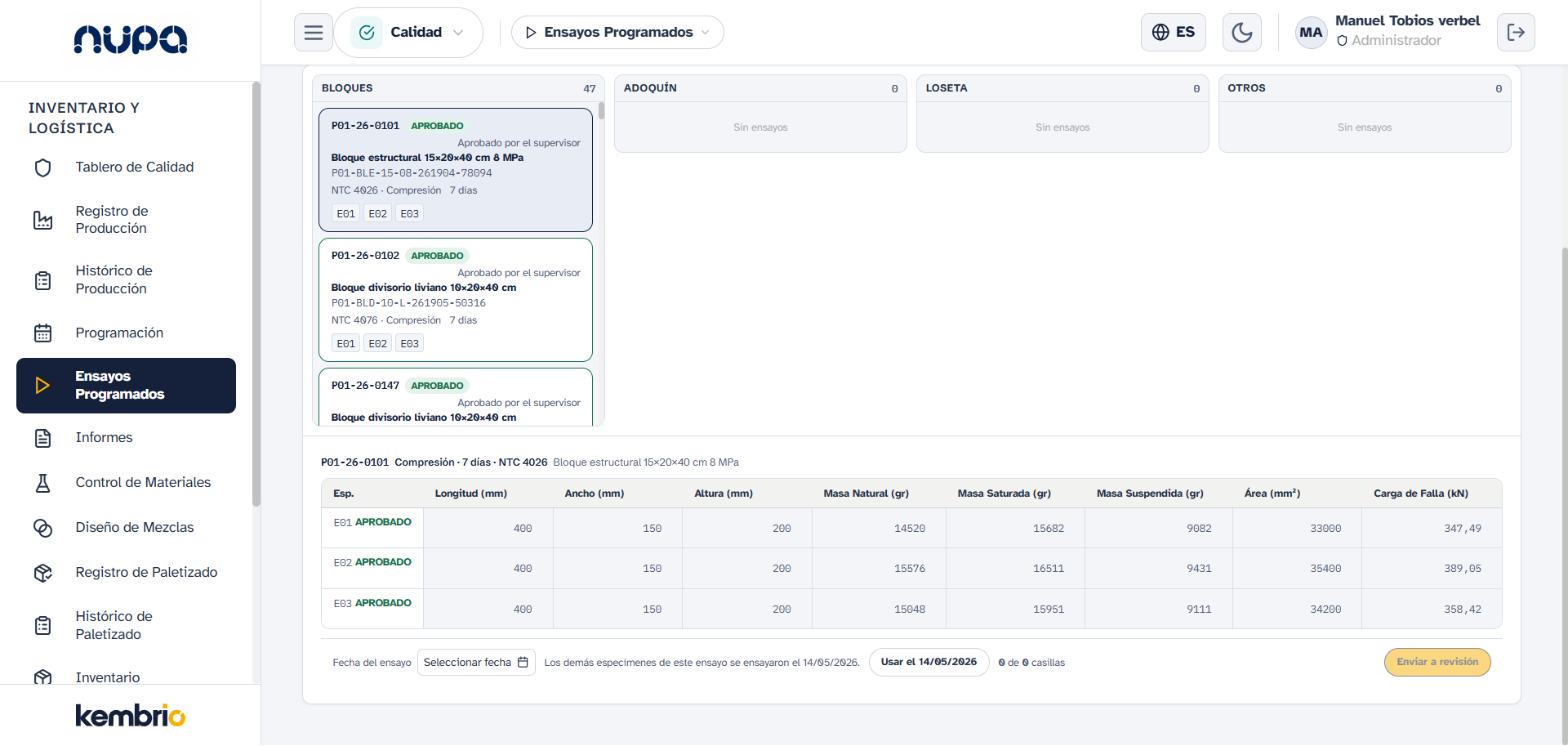
Task: Click the document icon beside Informes
Action: pyautogui.click(x=43, y=437)
